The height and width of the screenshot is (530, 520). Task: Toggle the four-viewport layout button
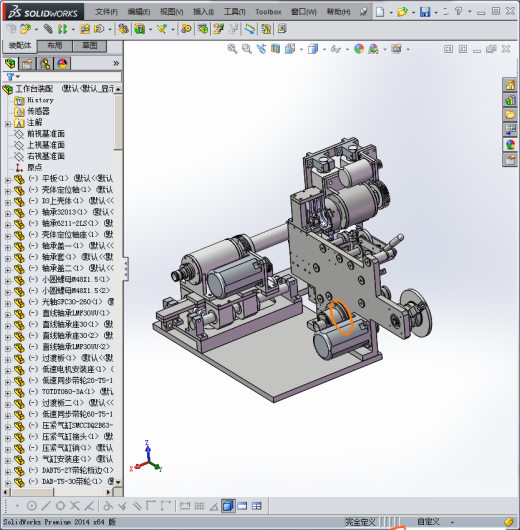point(257,506)
